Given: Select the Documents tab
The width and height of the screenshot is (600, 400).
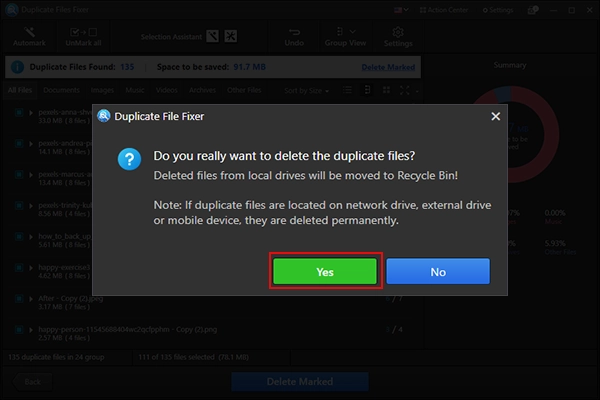Looking at the screenshot, I should [x=61, y=90].
